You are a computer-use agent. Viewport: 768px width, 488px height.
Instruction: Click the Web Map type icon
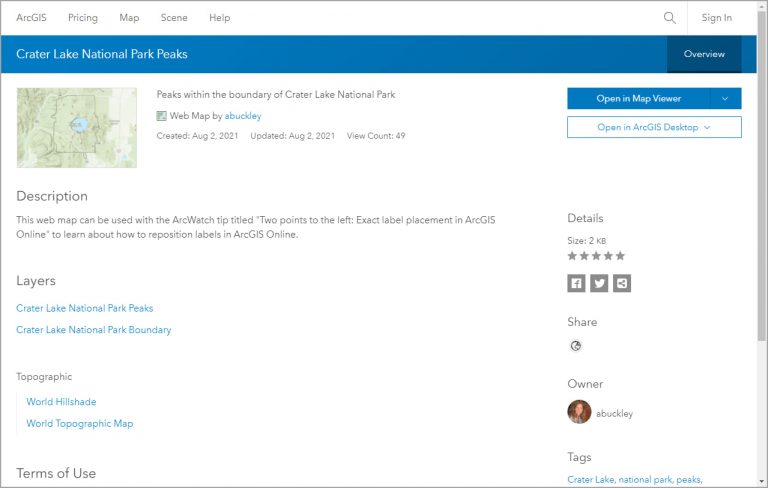pos(162,116)
